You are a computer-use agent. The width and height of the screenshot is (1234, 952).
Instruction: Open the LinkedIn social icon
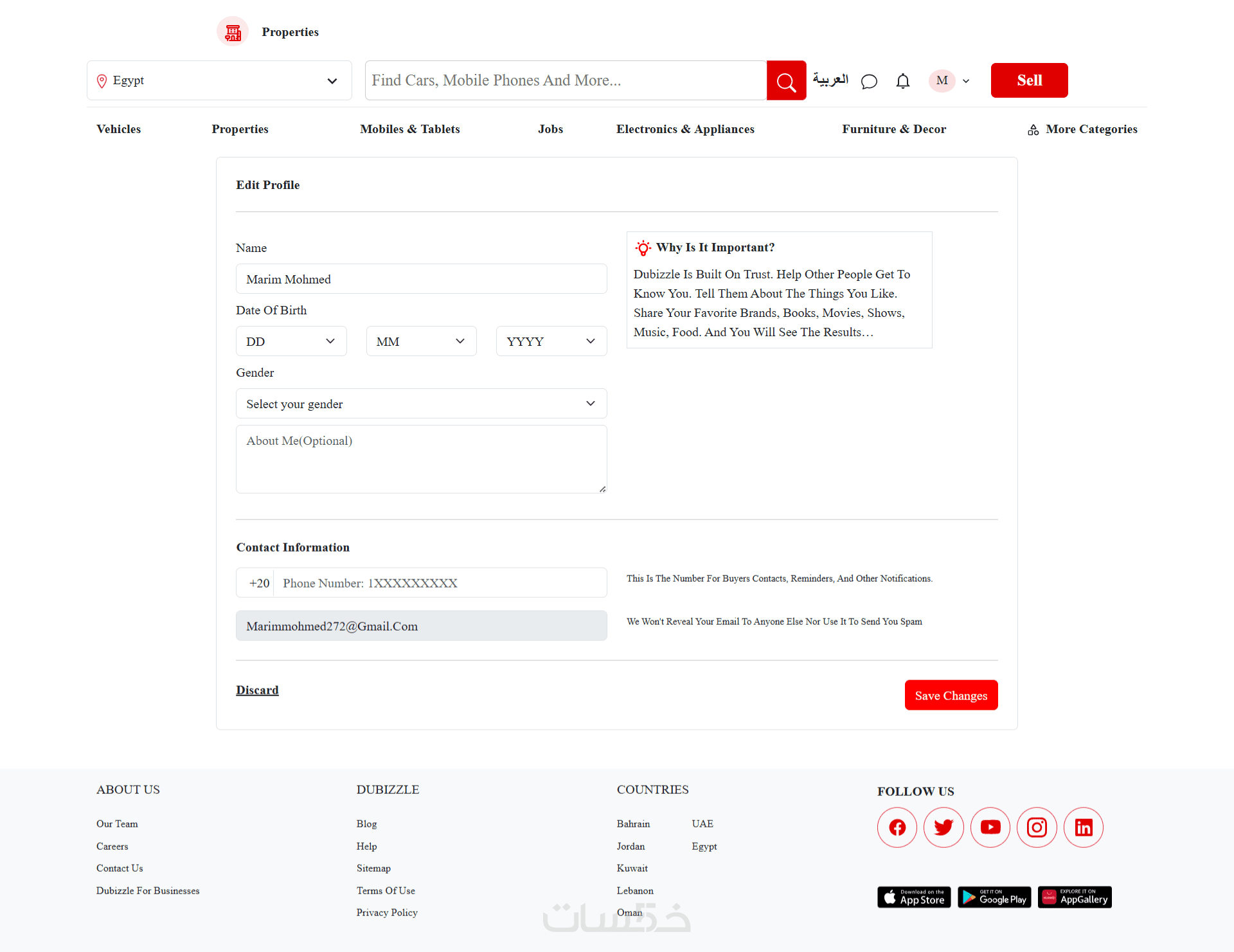pyautogui.click(x=1084, y=827)
